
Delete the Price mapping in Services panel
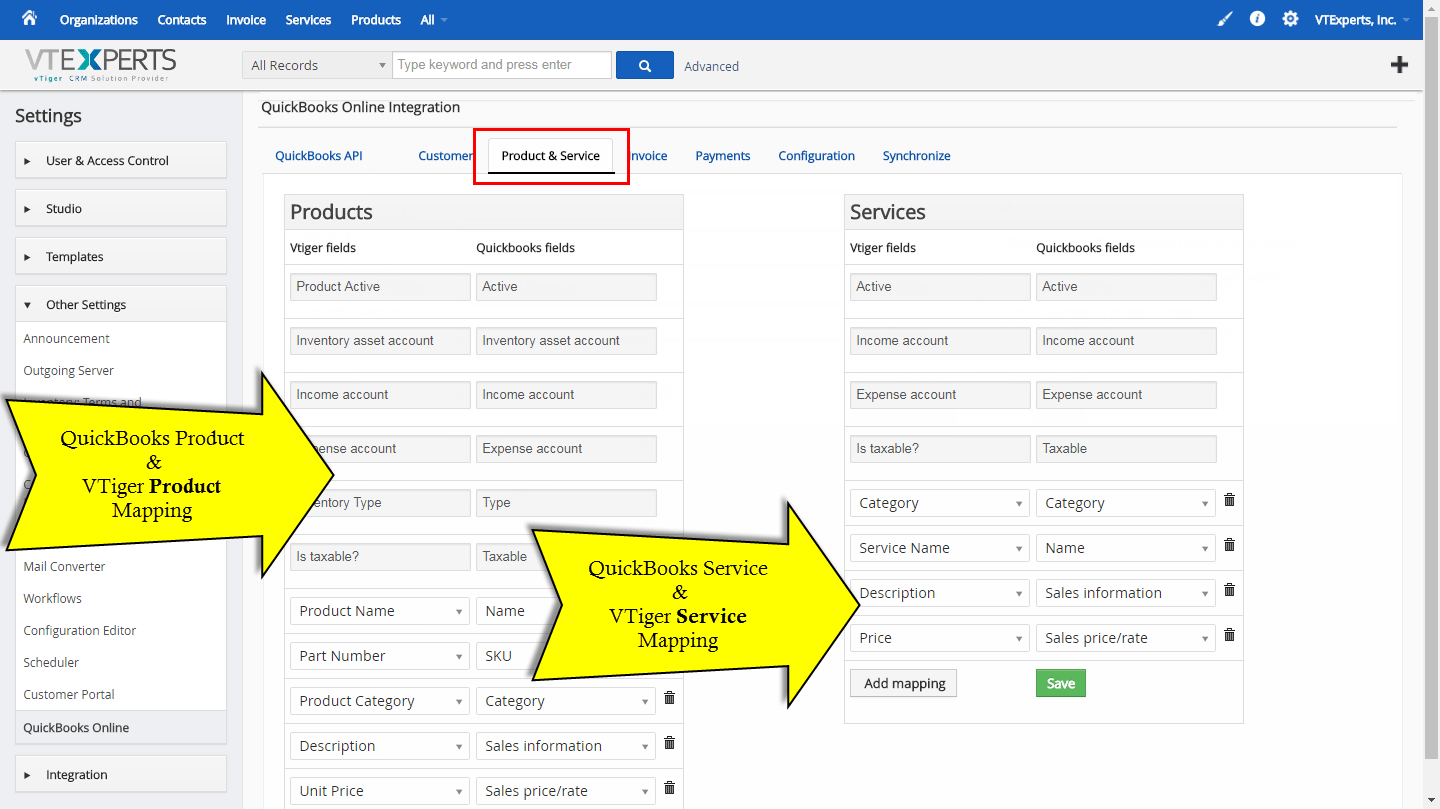click(x=1229, y=635)
